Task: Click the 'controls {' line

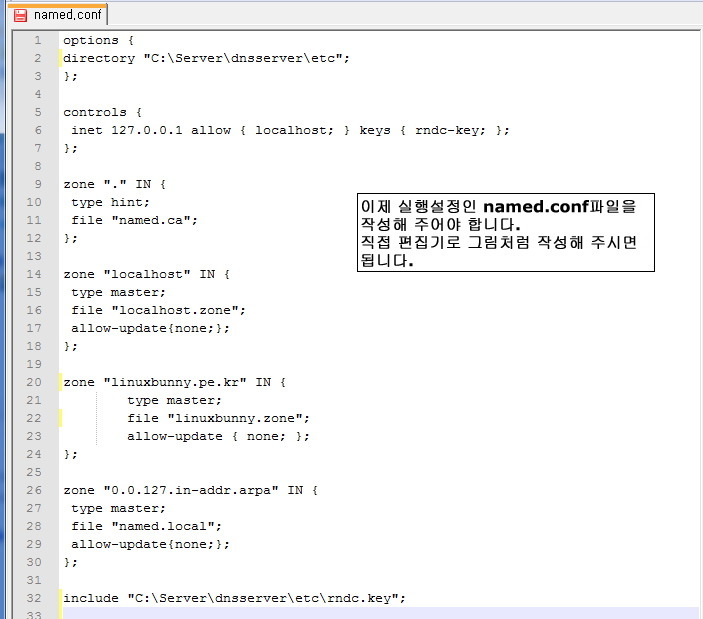Action: [x=102, y=112]
